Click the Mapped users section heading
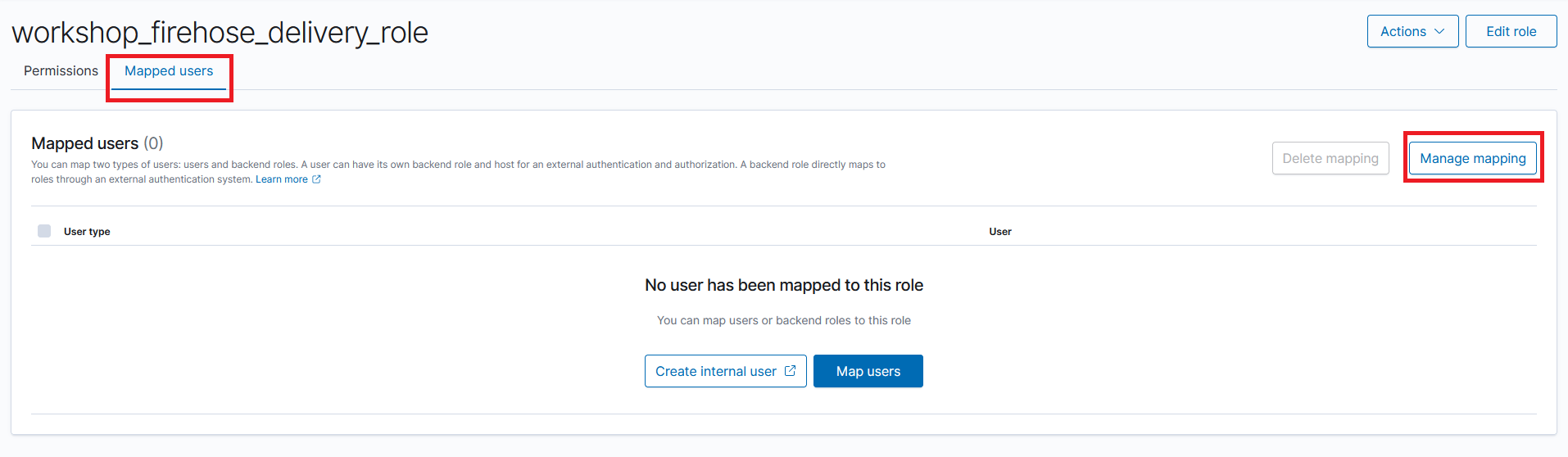 click(x=84, y=143)
